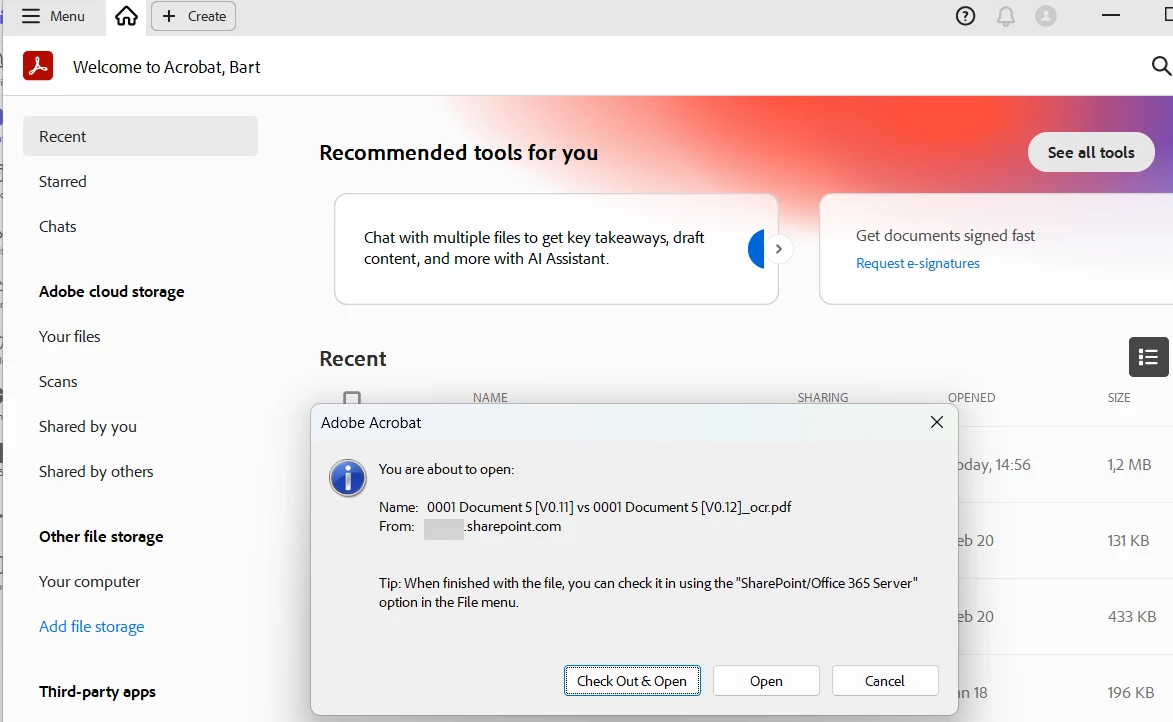
Task: Click the 131 KB size cell
Action: pyautogui.click(x=1128, y=540)
